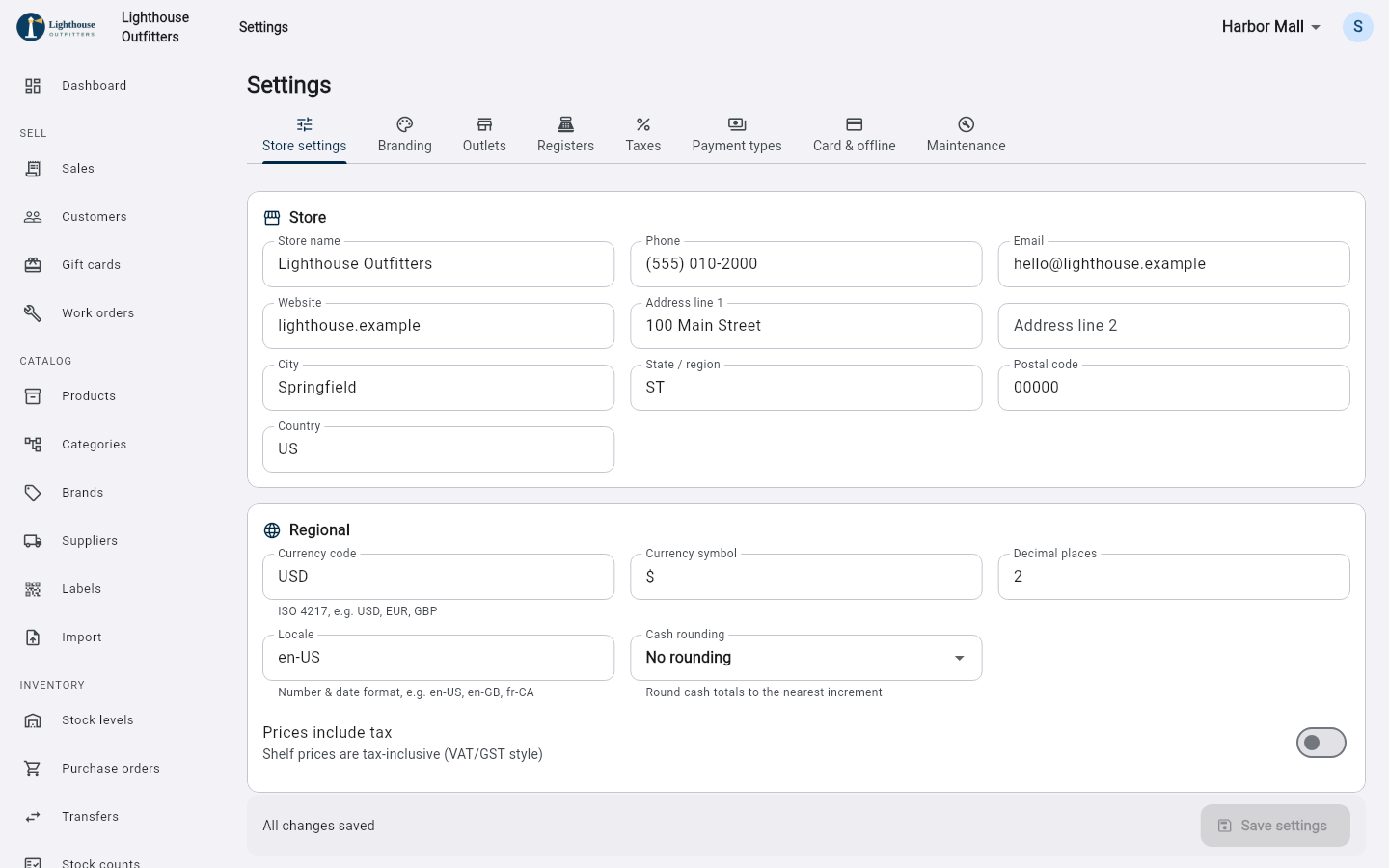Click the Brands tag icon

[x=33, y=493]
